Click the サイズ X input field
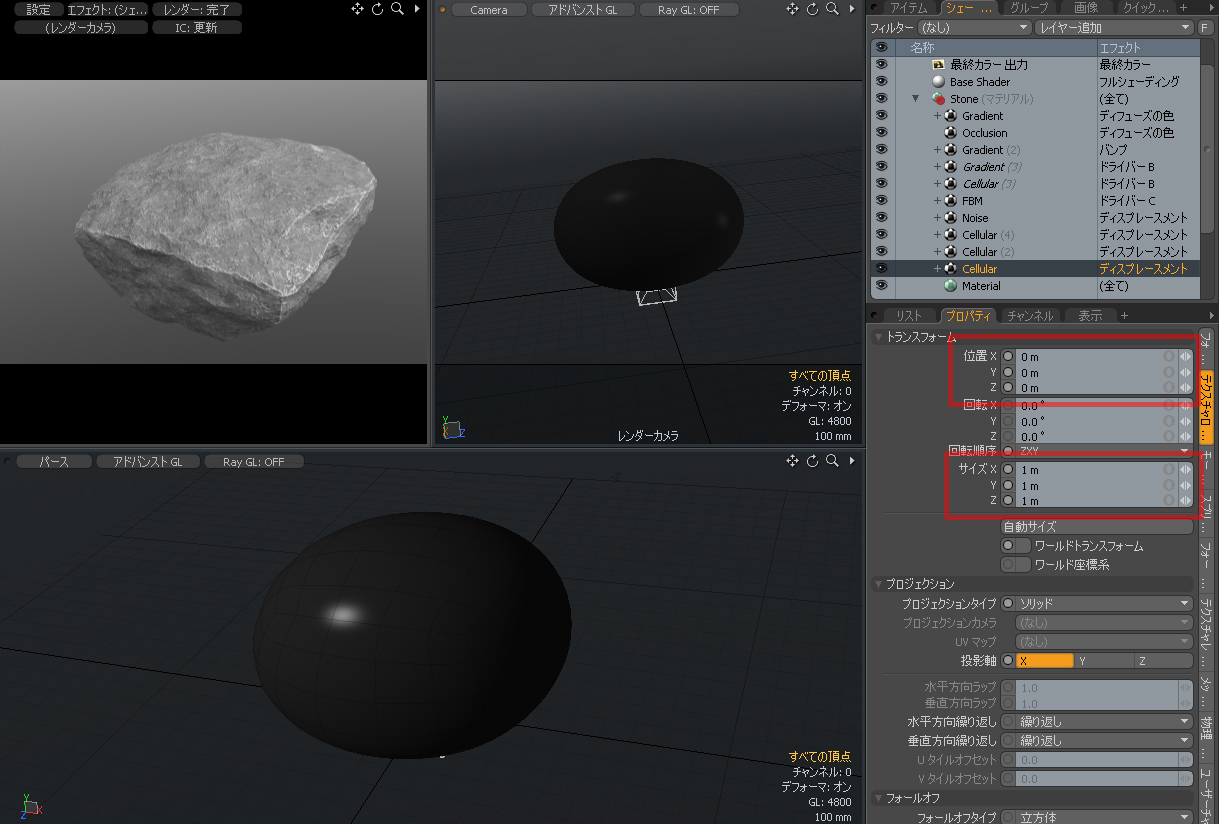Screen dimensions: 1219x824 click(1090, 469)
